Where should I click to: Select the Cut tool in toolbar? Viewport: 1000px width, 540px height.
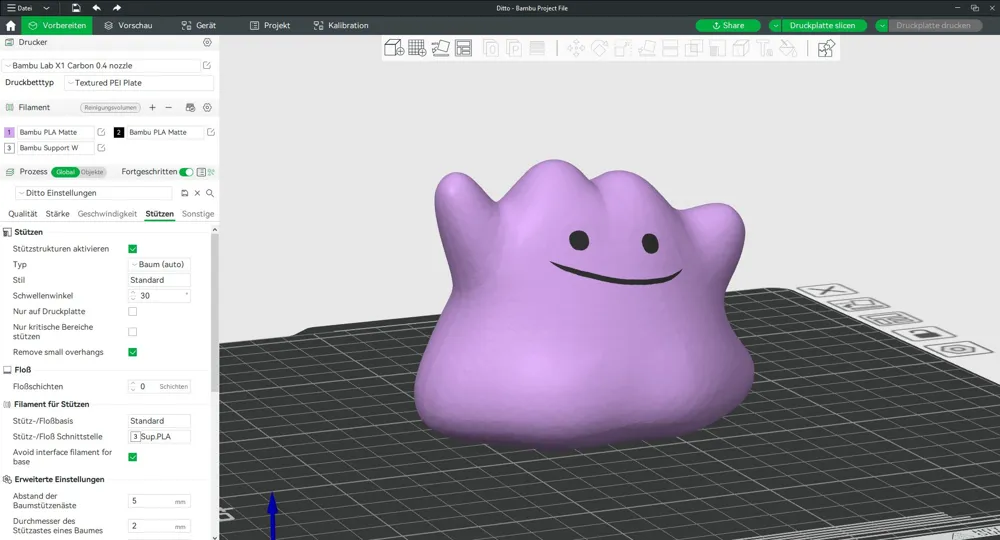click(670, 48)
